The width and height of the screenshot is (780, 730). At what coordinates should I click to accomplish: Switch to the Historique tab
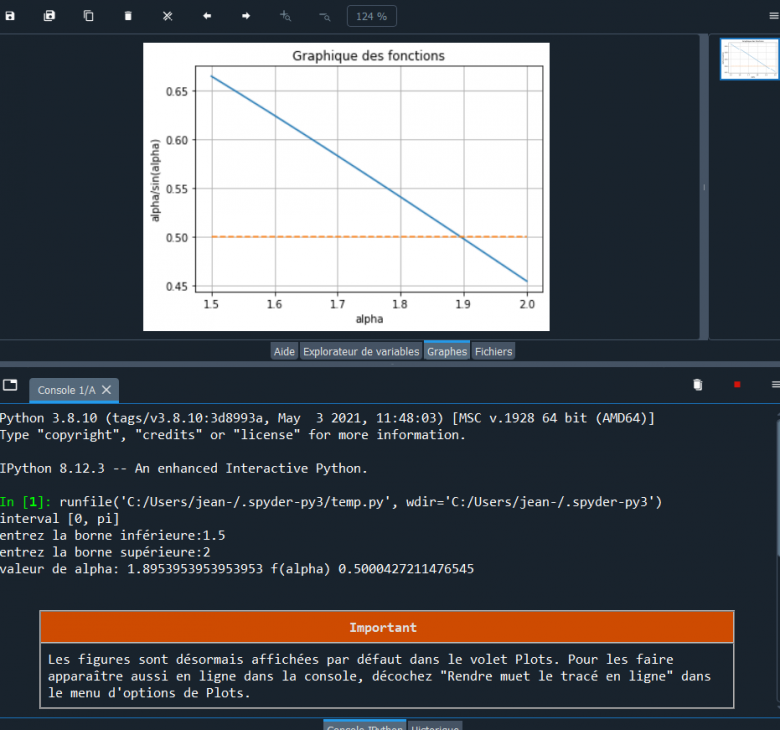435,726
